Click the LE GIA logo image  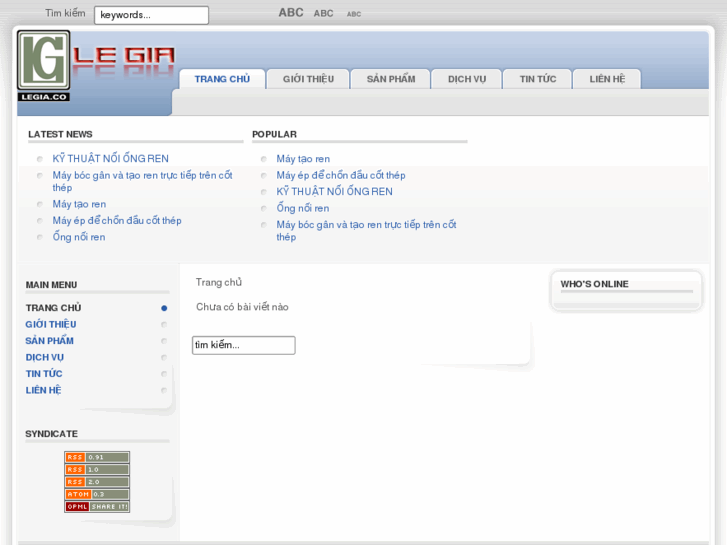pyautogui.click(x=96, y=66)
